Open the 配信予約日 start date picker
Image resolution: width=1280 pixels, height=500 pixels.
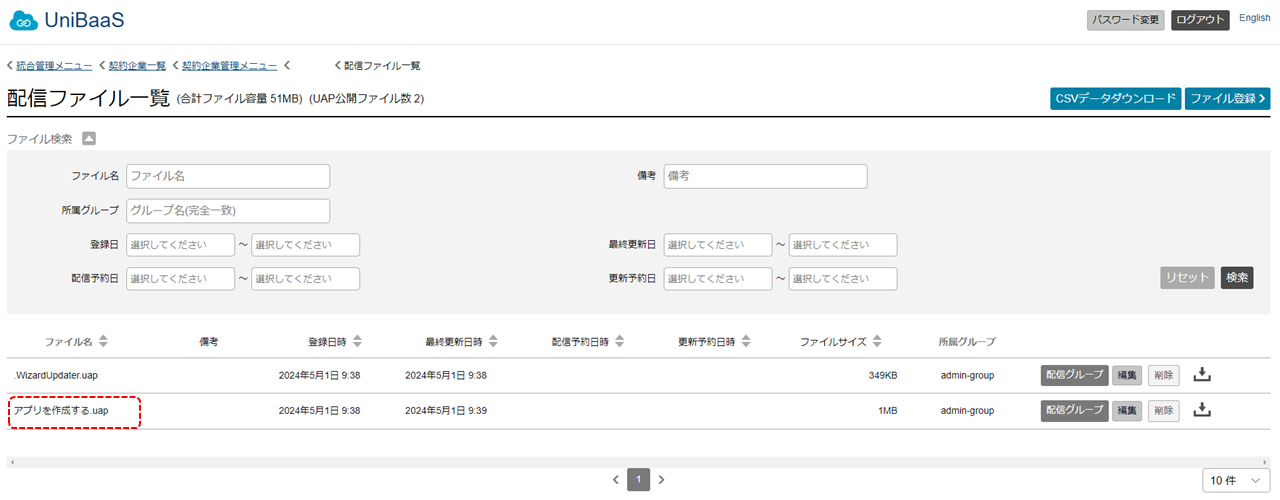pyautogui.click(x=180, y=279)
